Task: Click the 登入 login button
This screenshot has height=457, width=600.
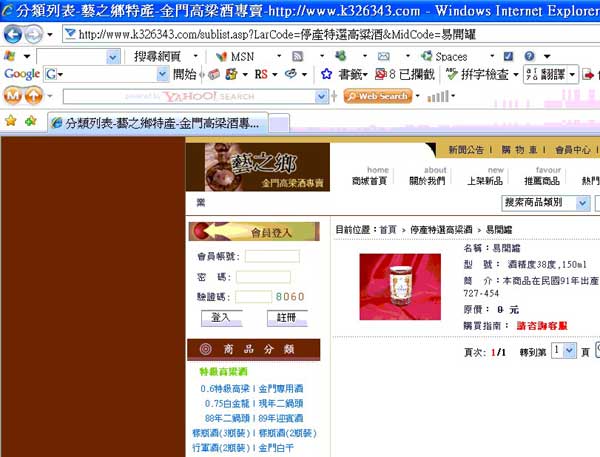Action: (x=222, y=318)
